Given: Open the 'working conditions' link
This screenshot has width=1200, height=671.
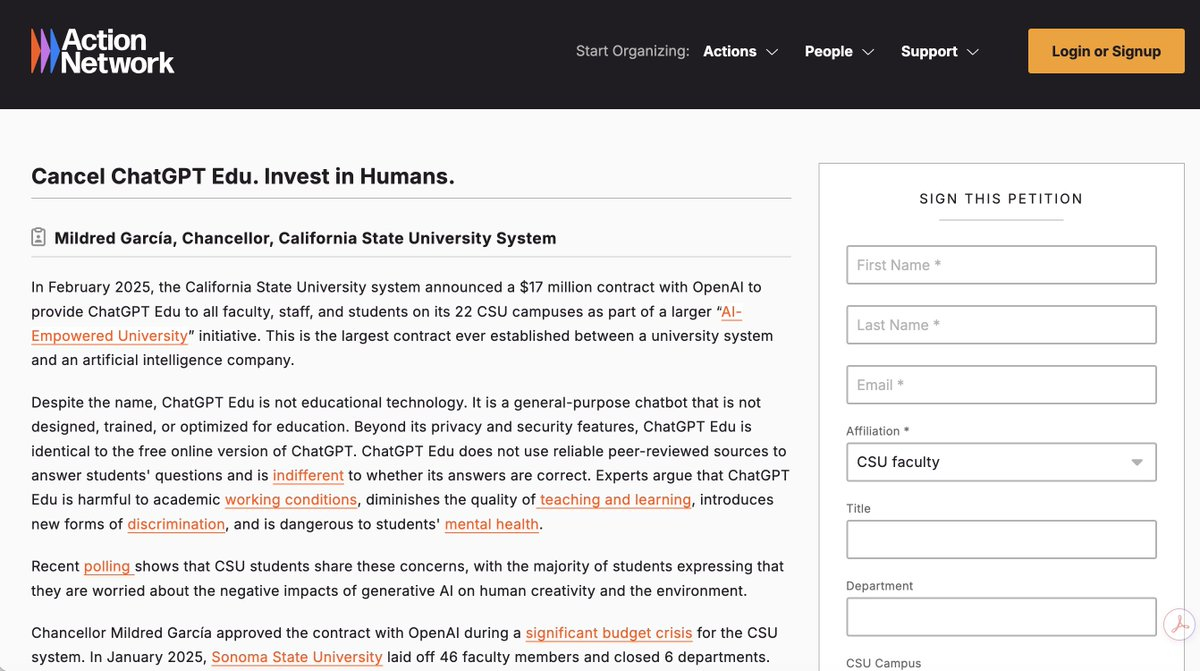Looking at the screenshot, I should 290,499.
